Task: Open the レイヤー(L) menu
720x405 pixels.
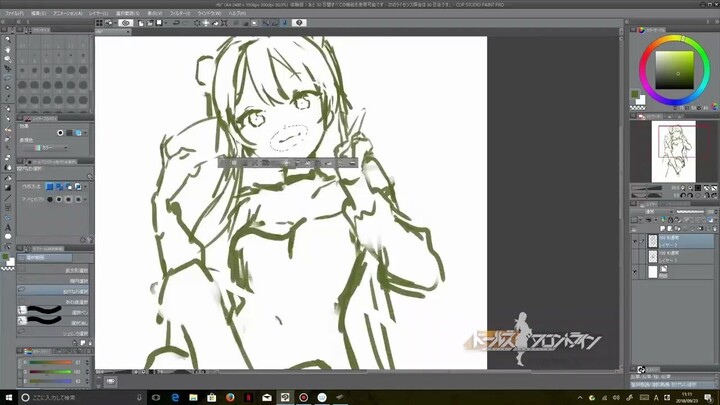Action: click(x=98, y=13)
